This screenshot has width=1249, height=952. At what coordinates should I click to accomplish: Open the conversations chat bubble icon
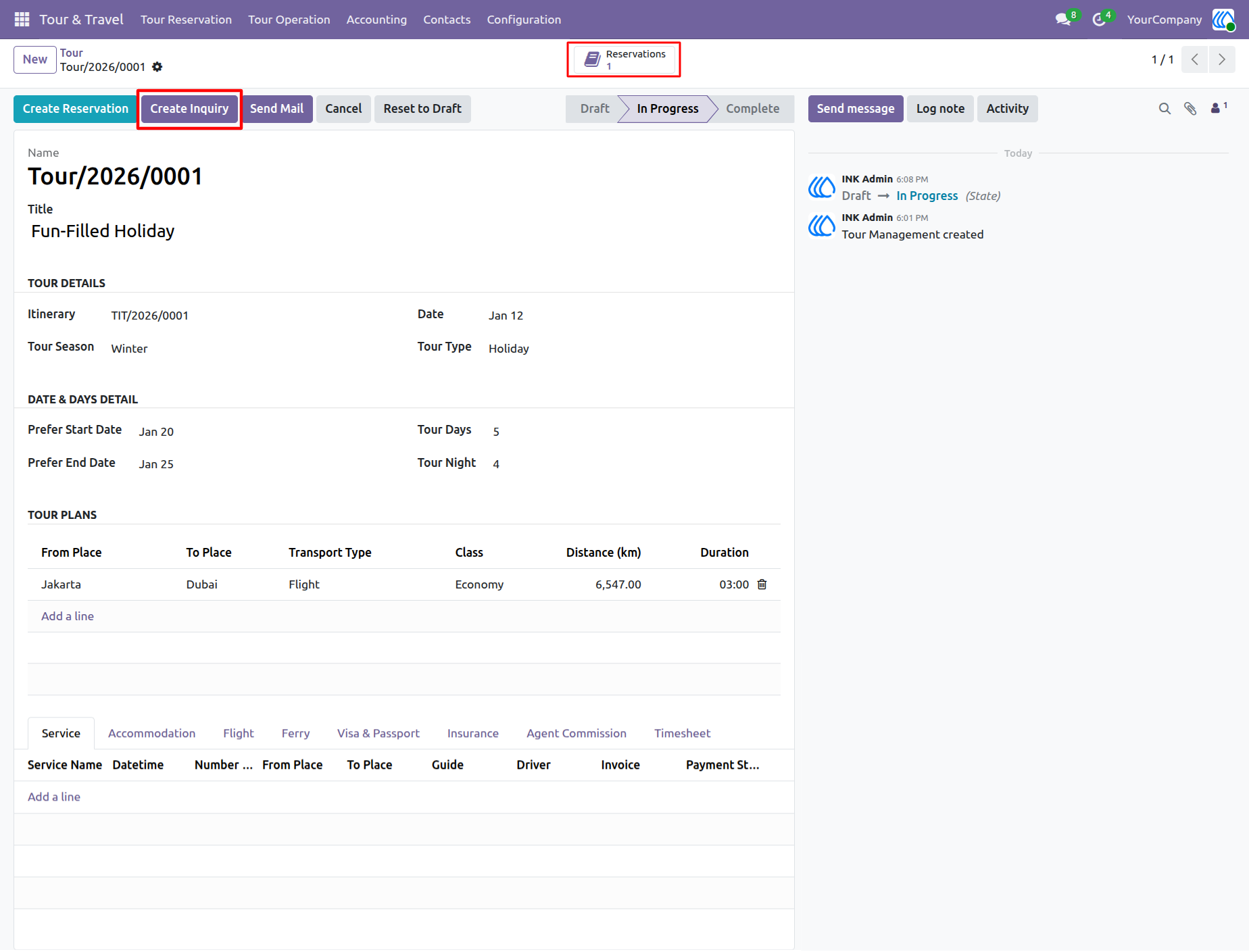1064,20
